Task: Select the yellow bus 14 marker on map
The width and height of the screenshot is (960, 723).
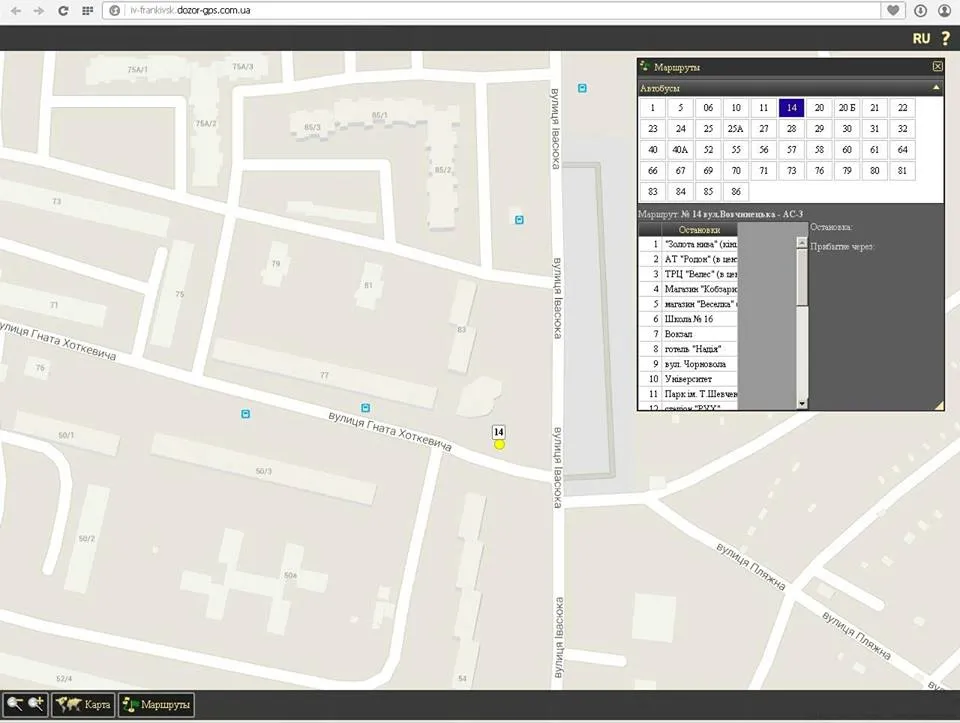Action: click(x=500, y=444)
